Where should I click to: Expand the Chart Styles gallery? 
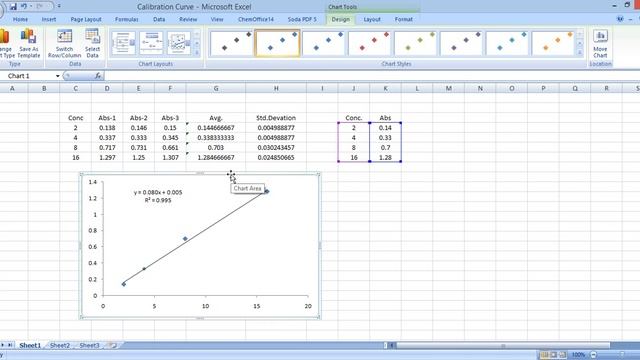tap(580, 53)
